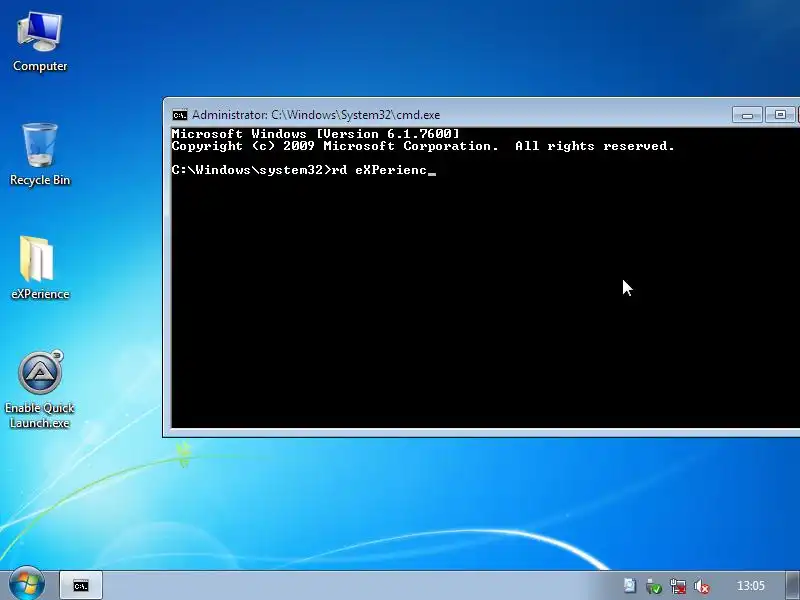Click the 'Computer' label text
Image resolution: width=800 pixels, height=600 pixels.
click(40, 66)
